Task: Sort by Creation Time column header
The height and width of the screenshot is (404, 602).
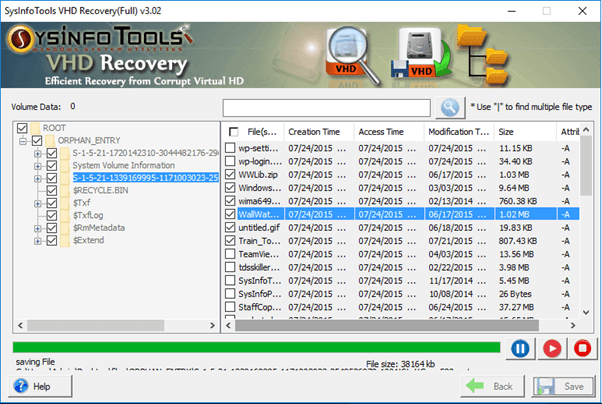Action: tap(319, 132)
